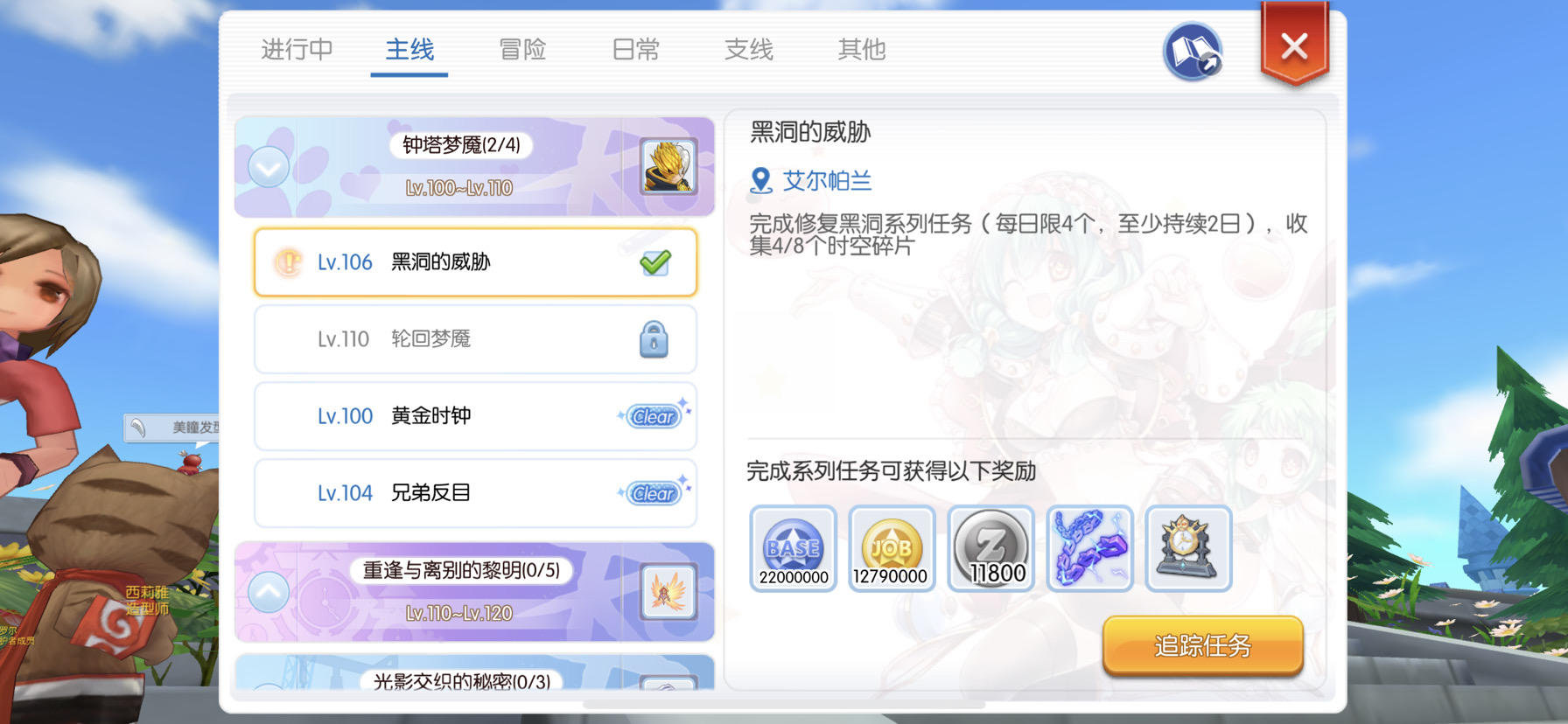Expand the 光影交织的秘密 chapter header
This screenshot has height=724, width=1568.
click(474, 674)
